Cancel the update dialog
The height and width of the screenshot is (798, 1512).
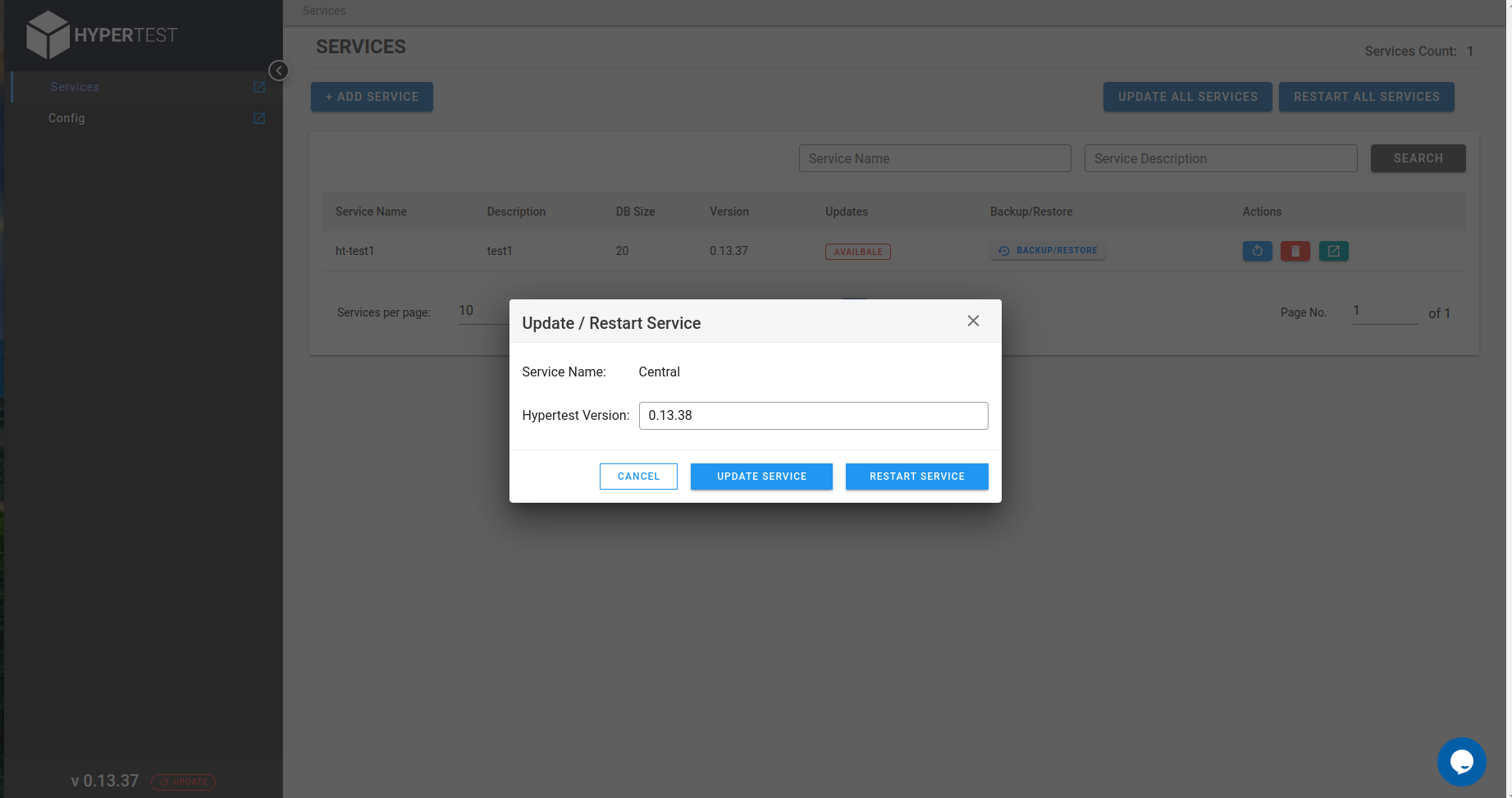(638, 476)
